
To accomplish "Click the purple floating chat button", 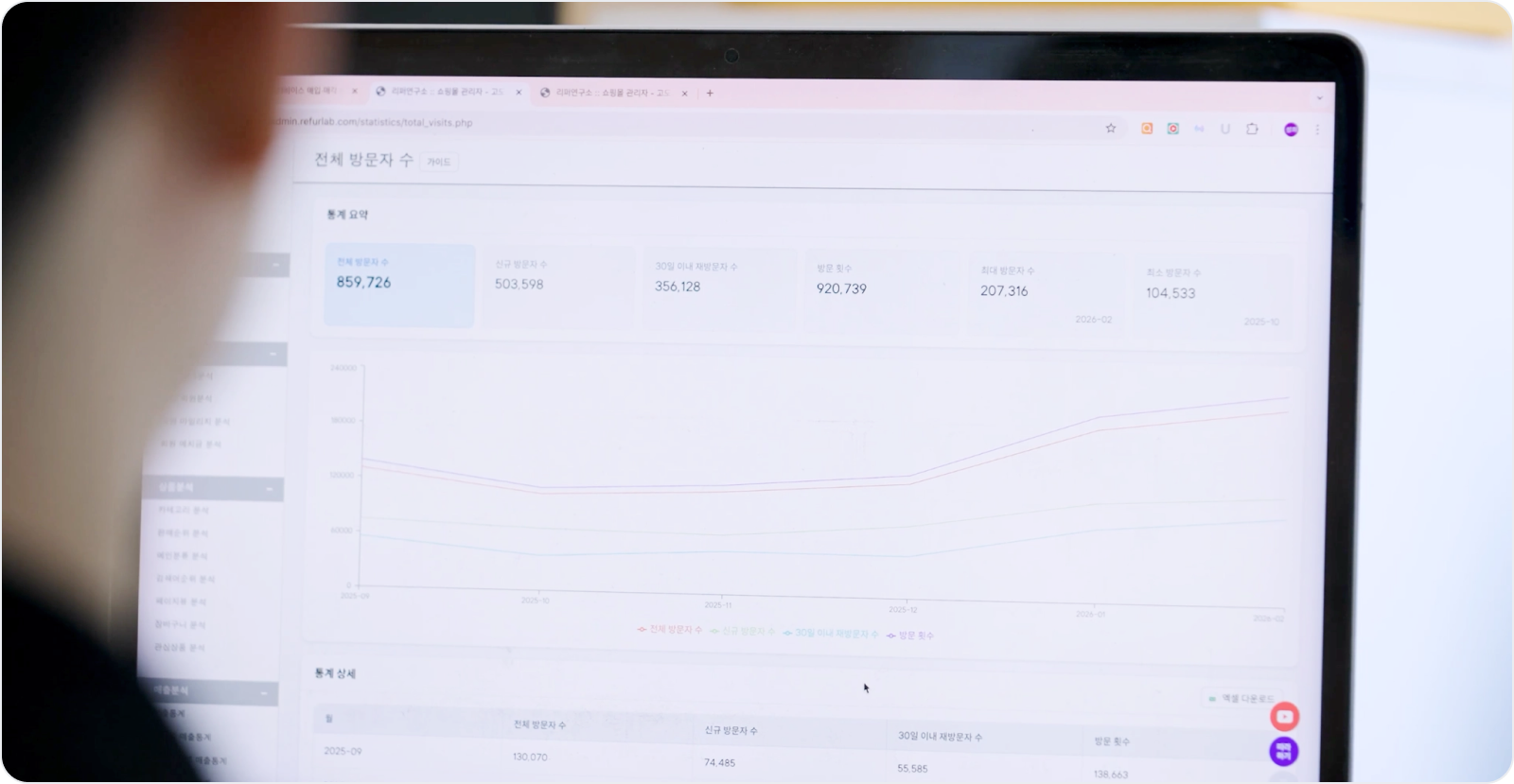I will pyautogui.click(x=1283, y=752).
